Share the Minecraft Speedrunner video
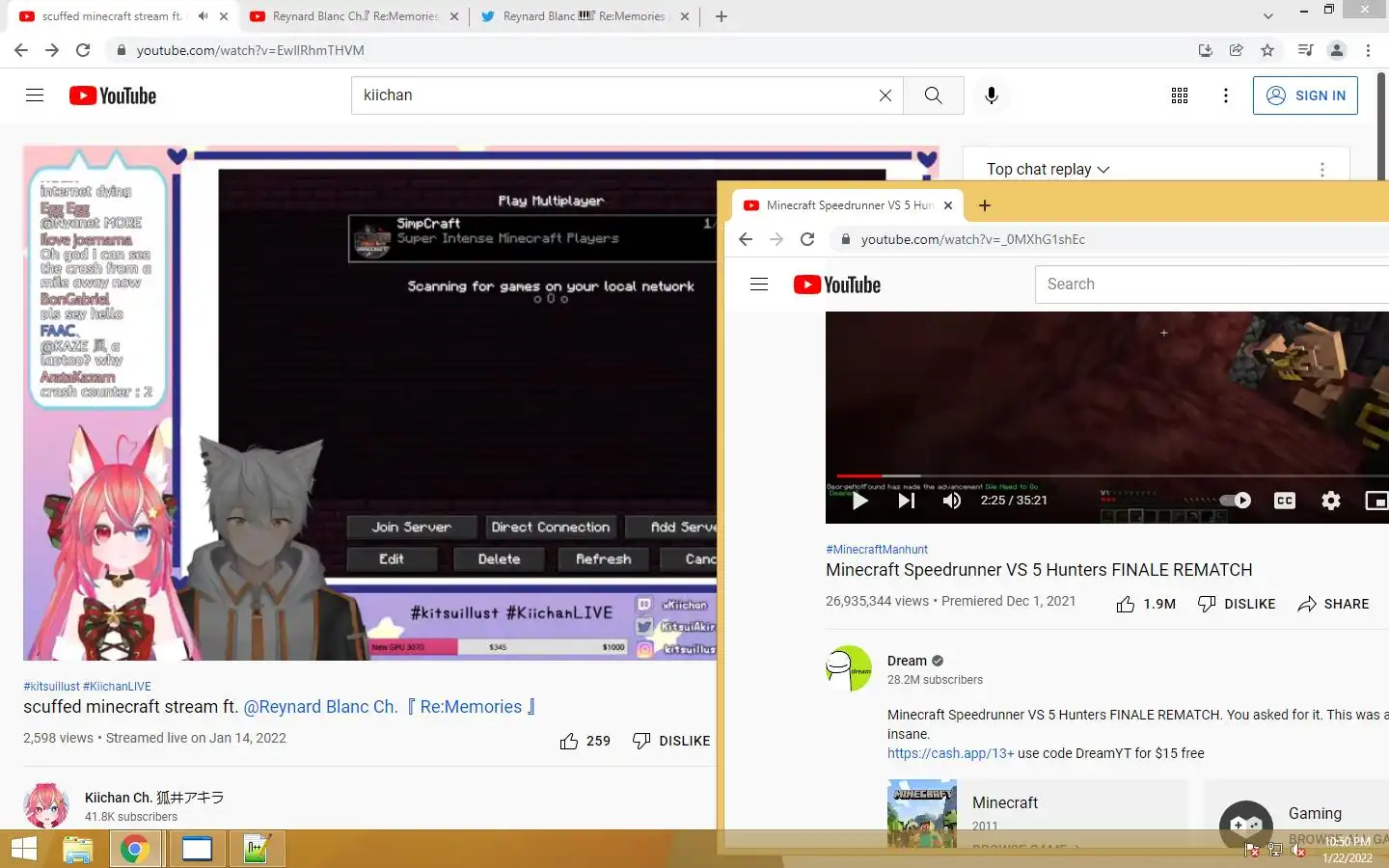The image size is (1389, 868). coord(1334,604)
